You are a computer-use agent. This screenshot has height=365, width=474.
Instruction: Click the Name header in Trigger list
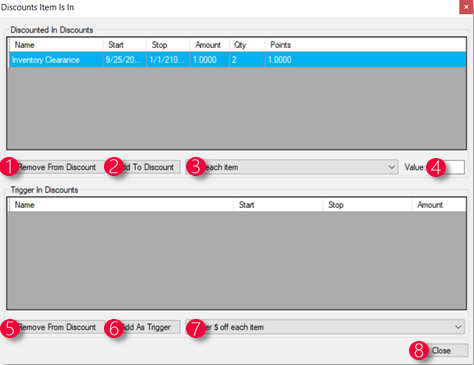click(121, 205)
